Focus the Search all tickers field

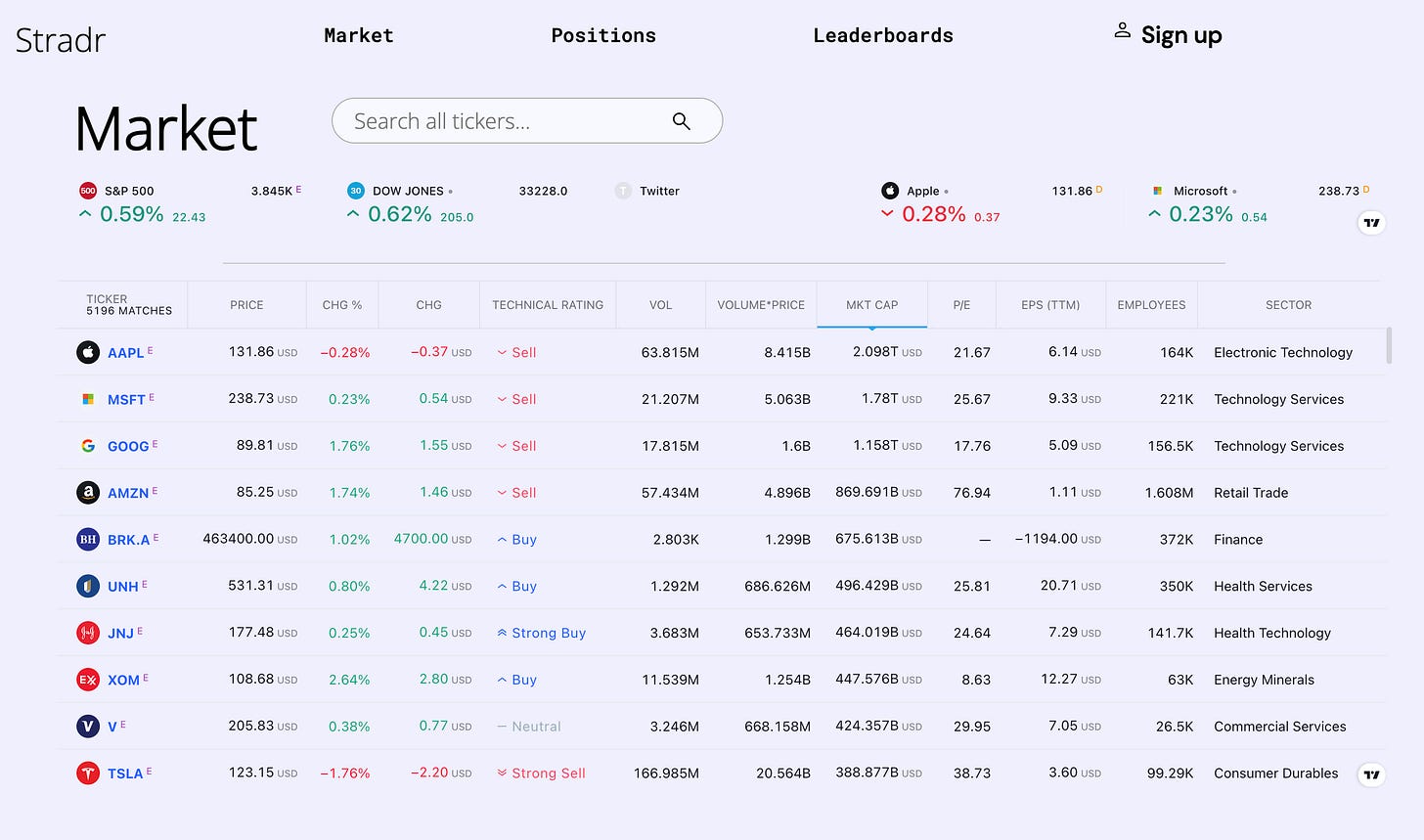click(x=527, y=121)
